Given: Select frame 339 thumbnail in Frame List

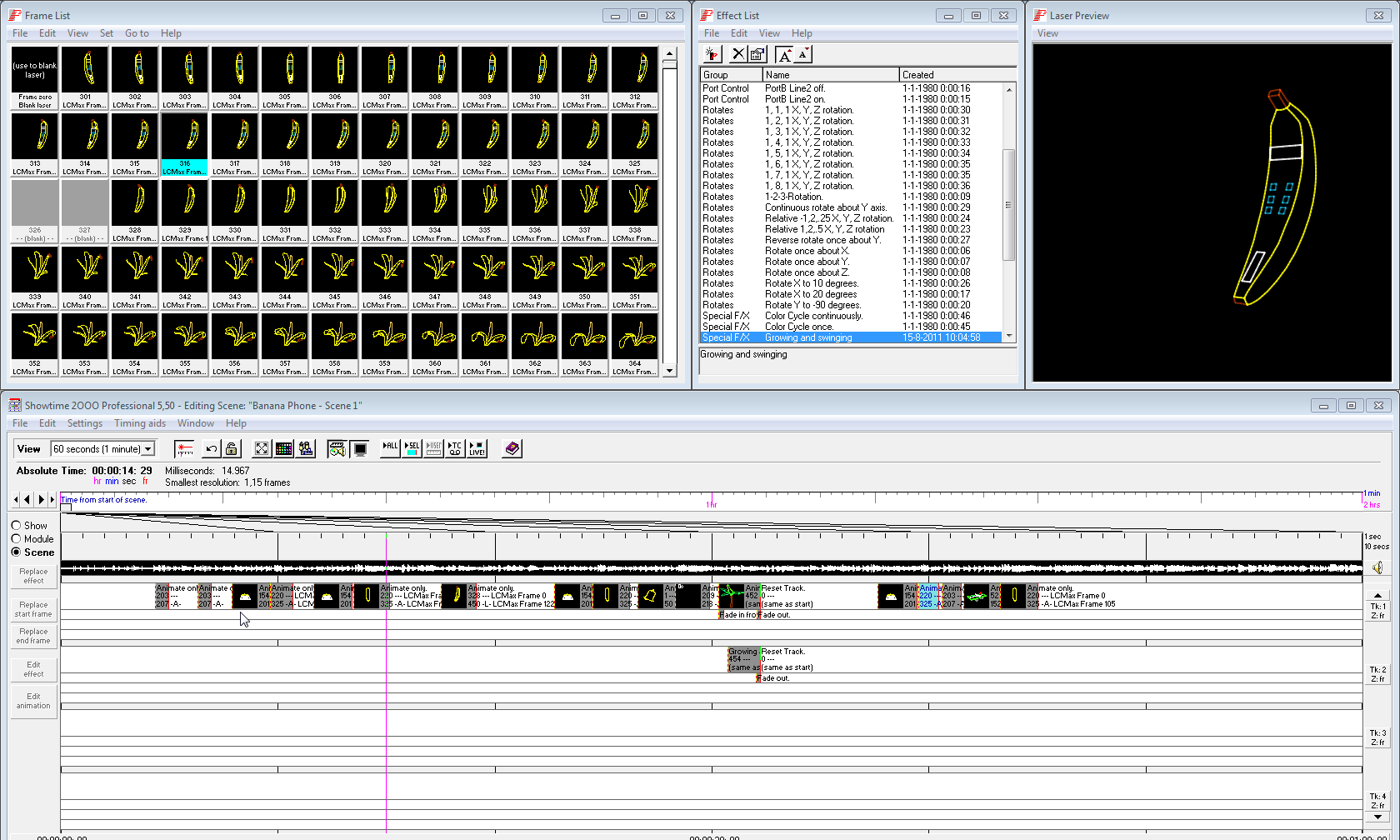Looking at the screenshot, I should coord(35,269).
